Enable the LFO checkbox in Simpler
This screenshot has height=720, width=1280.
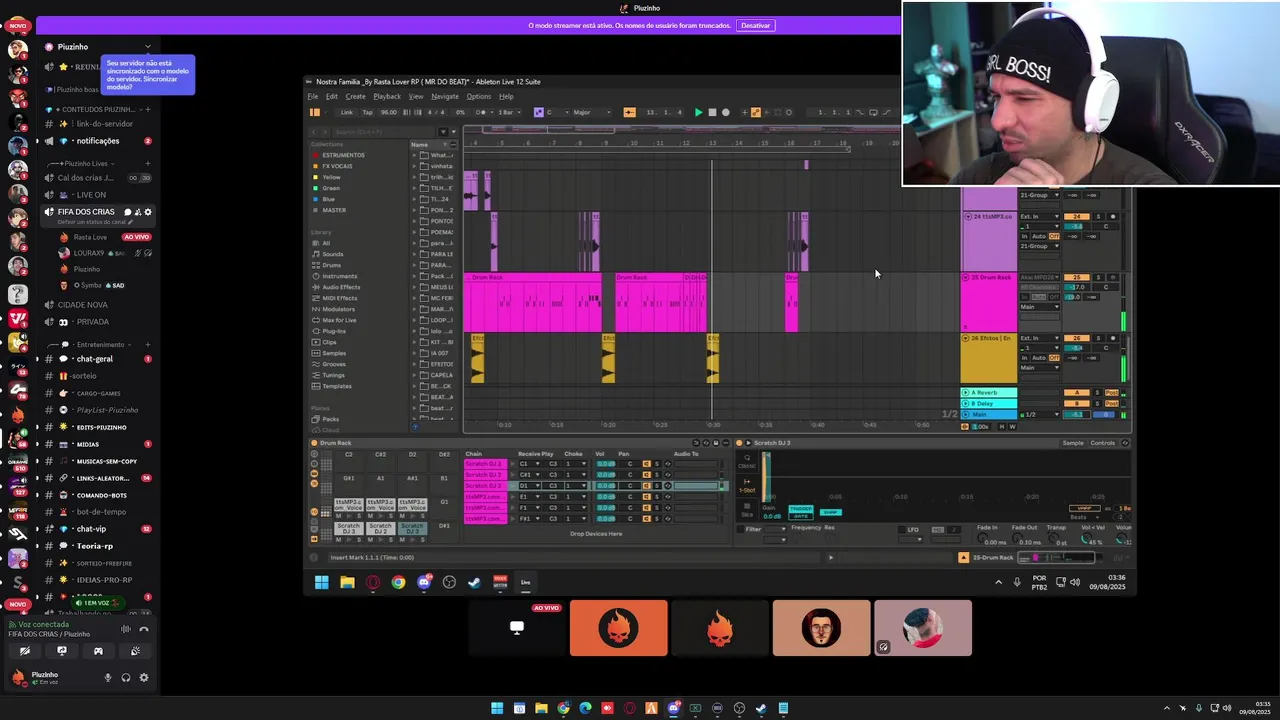pyautogui.click(x=901, y=529)
